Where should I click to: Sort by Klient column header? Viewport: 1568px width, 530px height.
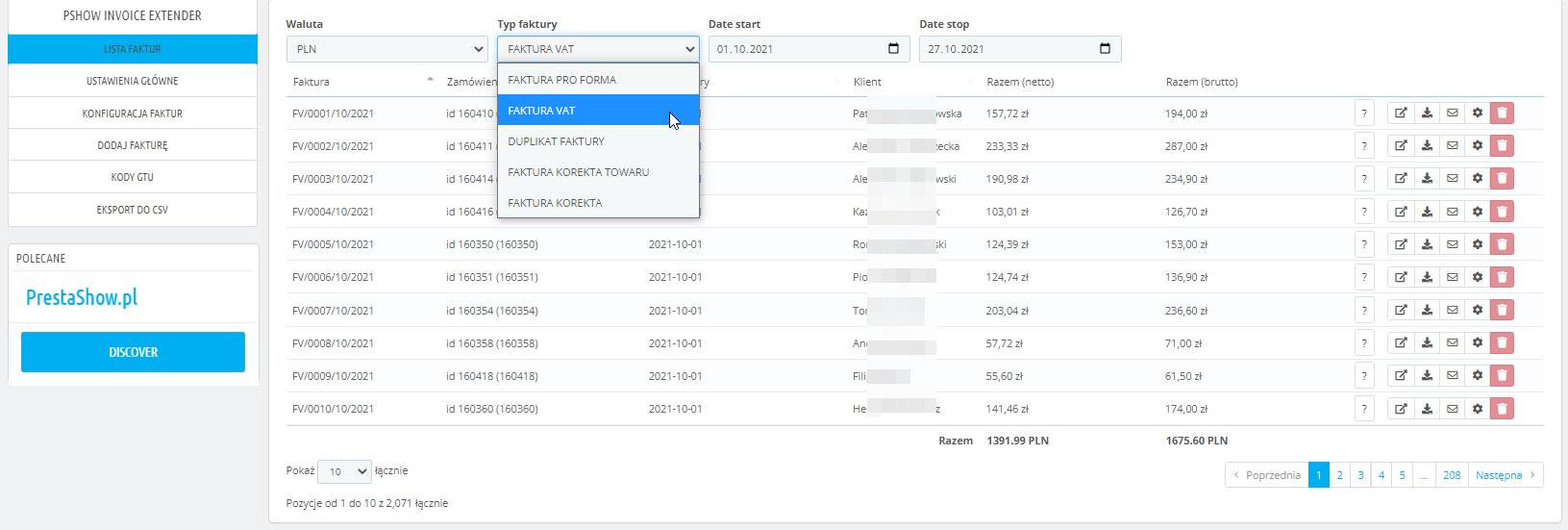click(867, 82)
